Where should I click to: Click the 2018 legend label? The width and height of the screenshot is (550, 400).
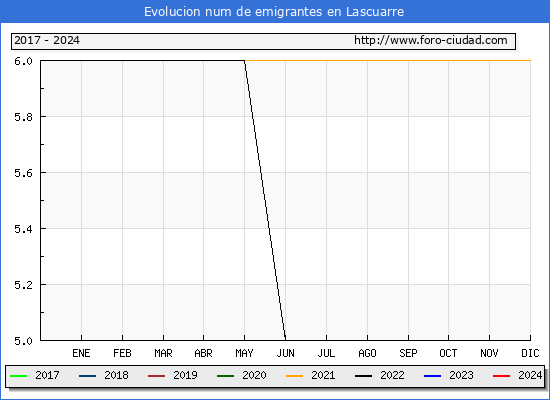tap(116, 375)
